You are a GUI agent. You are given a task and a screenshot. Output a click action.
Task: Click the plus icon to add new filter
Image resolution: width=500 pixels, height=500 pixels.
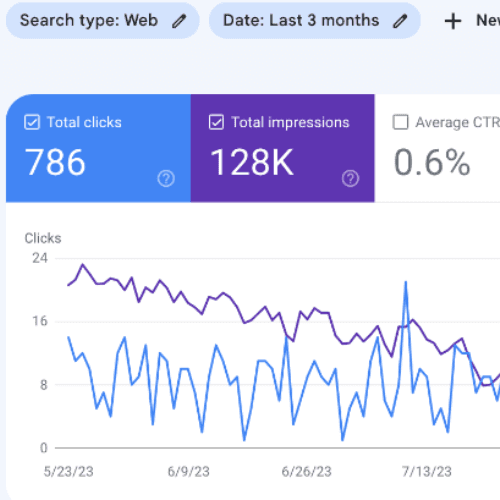(453, 21)
